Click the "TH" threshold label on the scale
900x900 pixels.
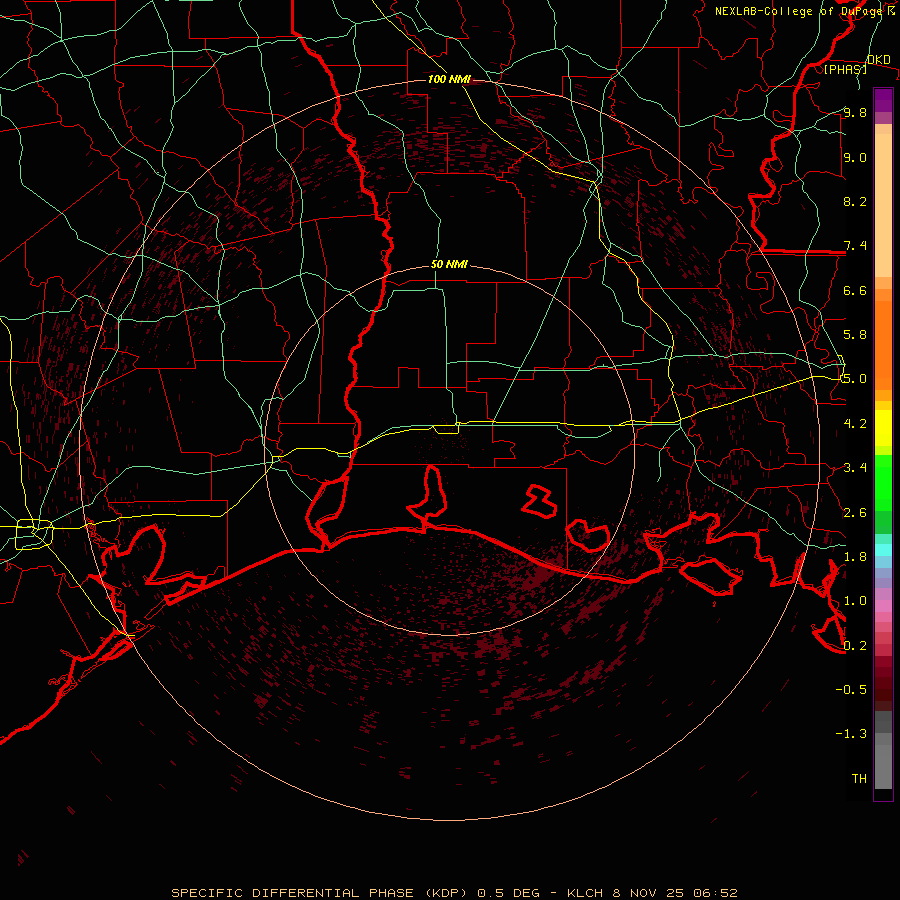coord(859,779)
